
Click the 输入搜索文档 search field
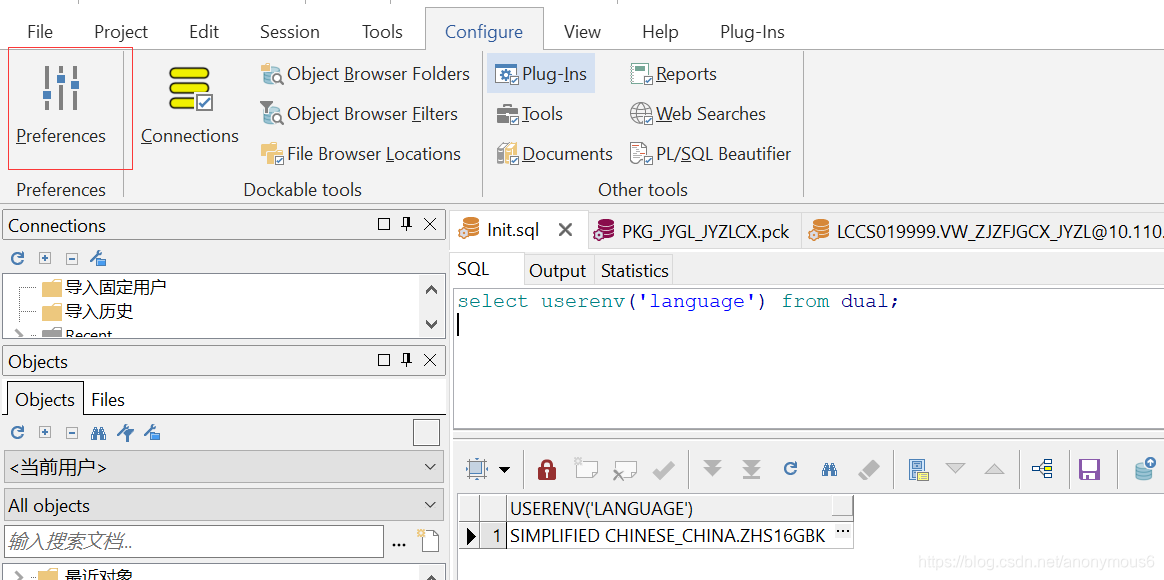click(194, 541)
